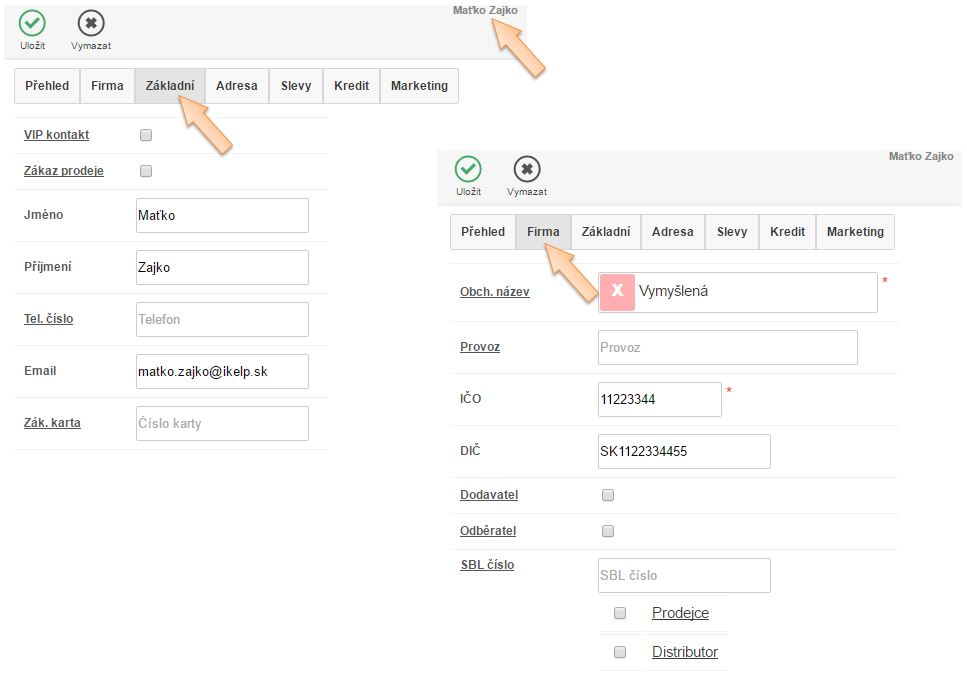
Task: Click the Obch. název underlined label
Action: (494, 292)
